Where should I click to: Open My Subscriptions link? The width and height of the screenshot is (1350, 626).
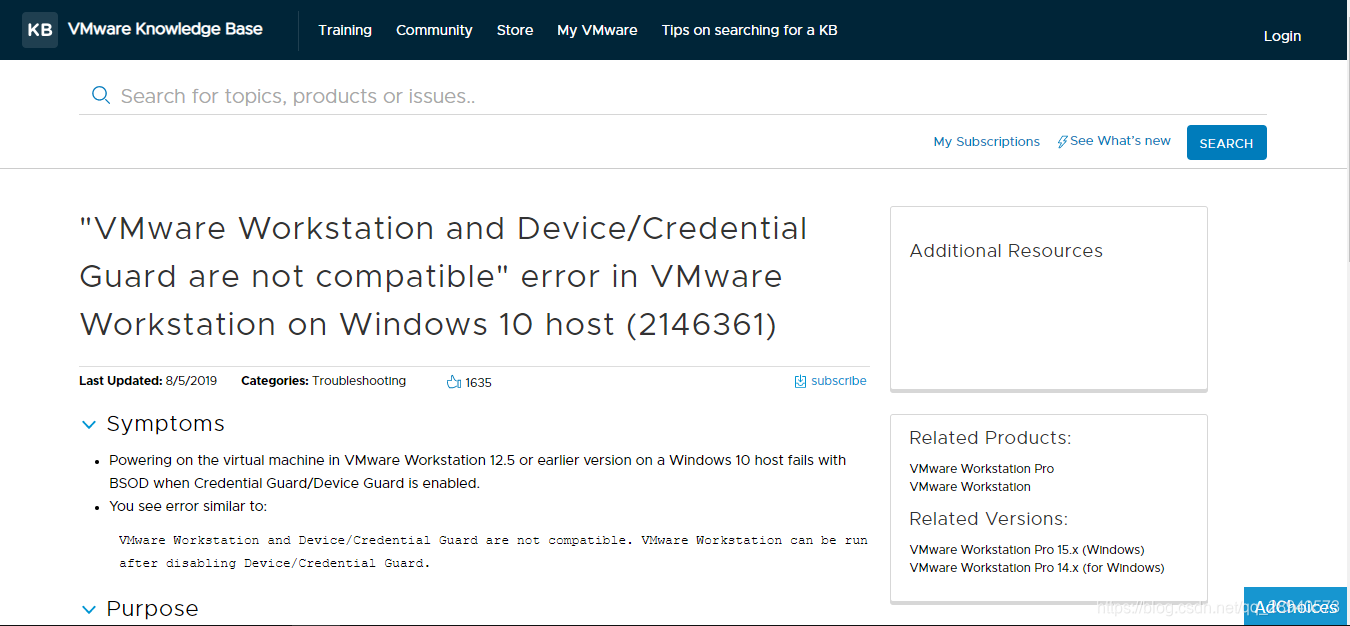[987, 142]
